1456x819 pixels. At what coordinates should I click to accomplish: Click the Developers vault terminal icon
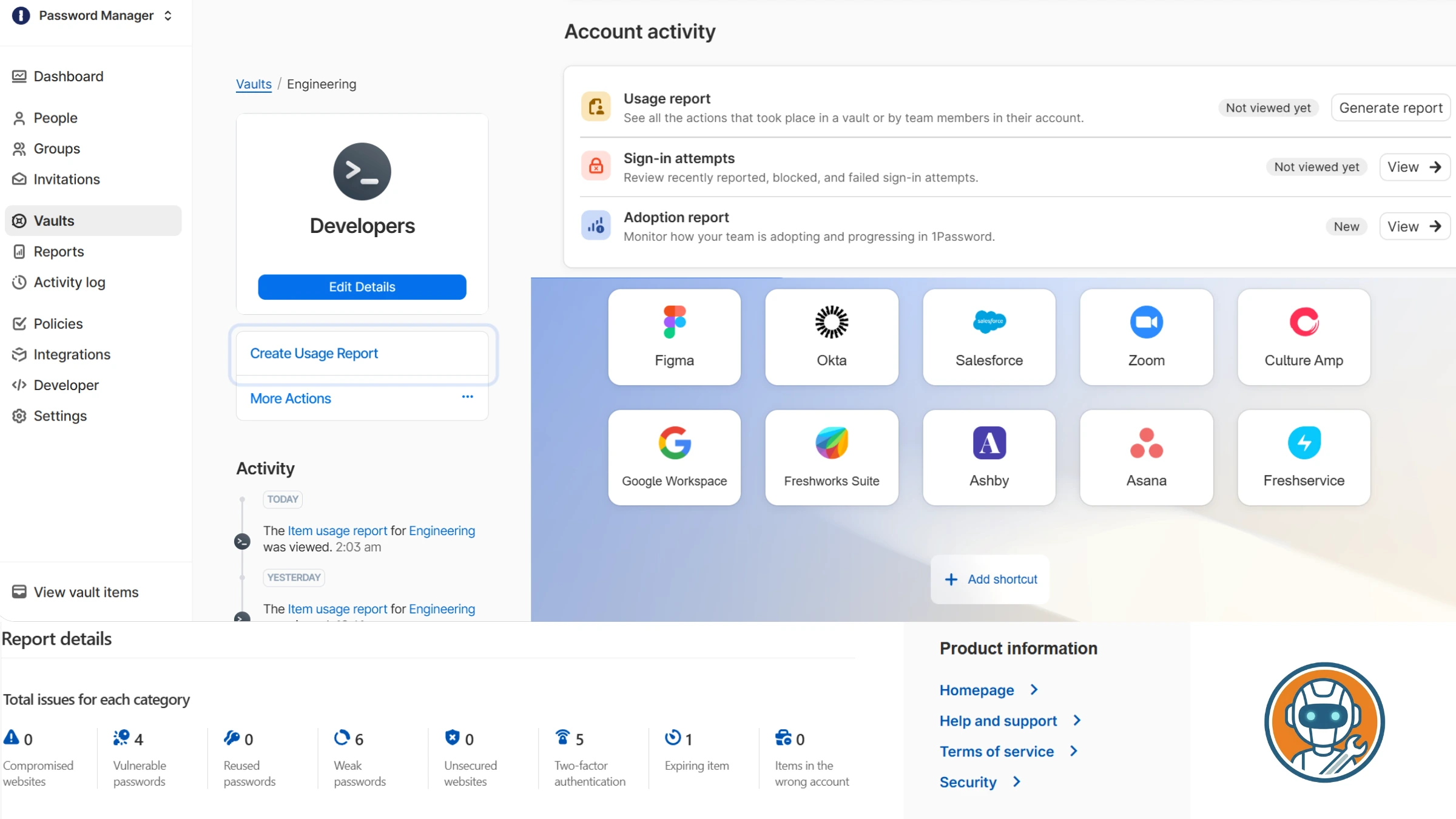pos(362,172)
